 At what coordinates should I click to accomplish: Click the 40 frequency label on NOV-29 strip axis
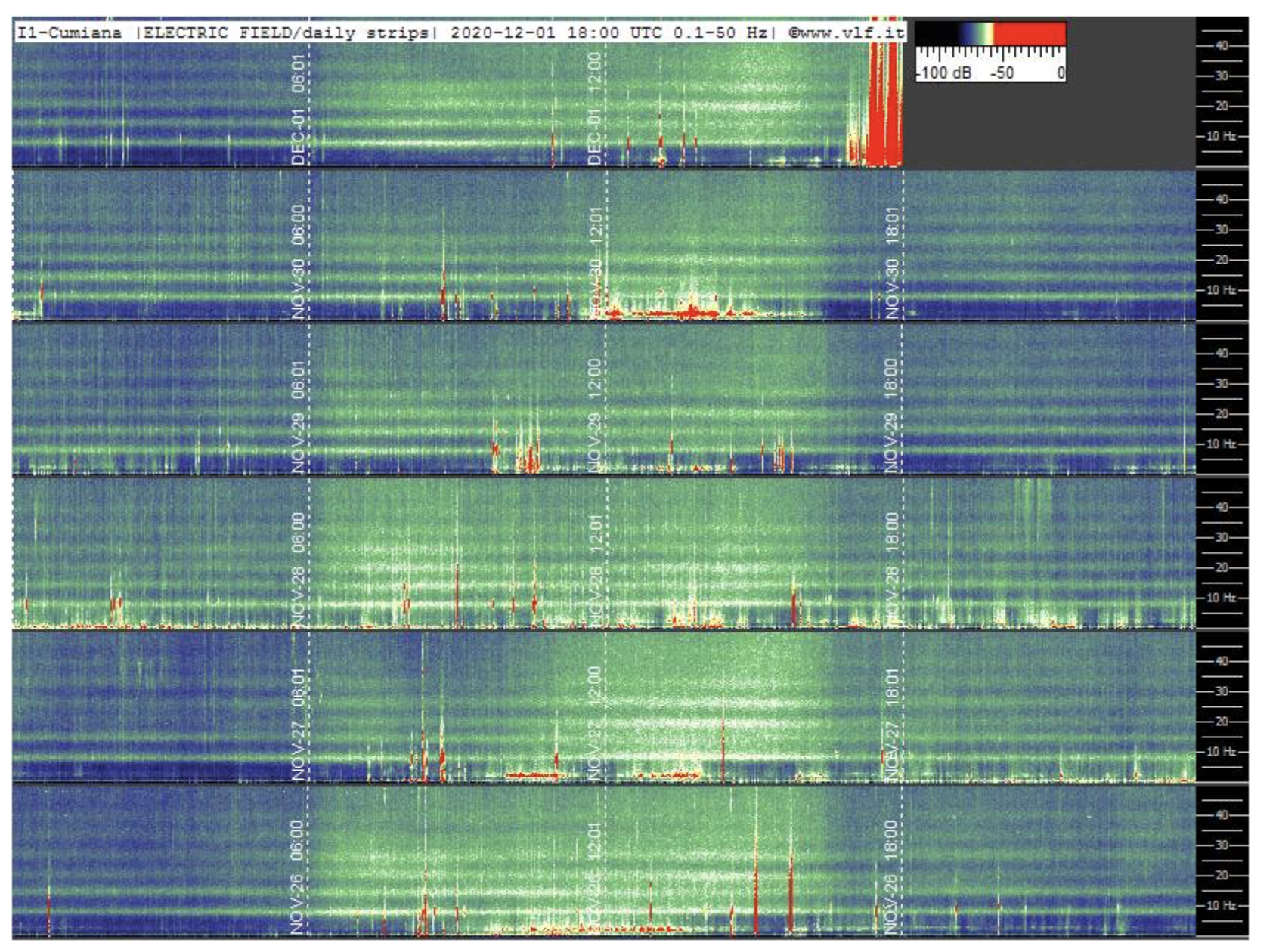1222,354
